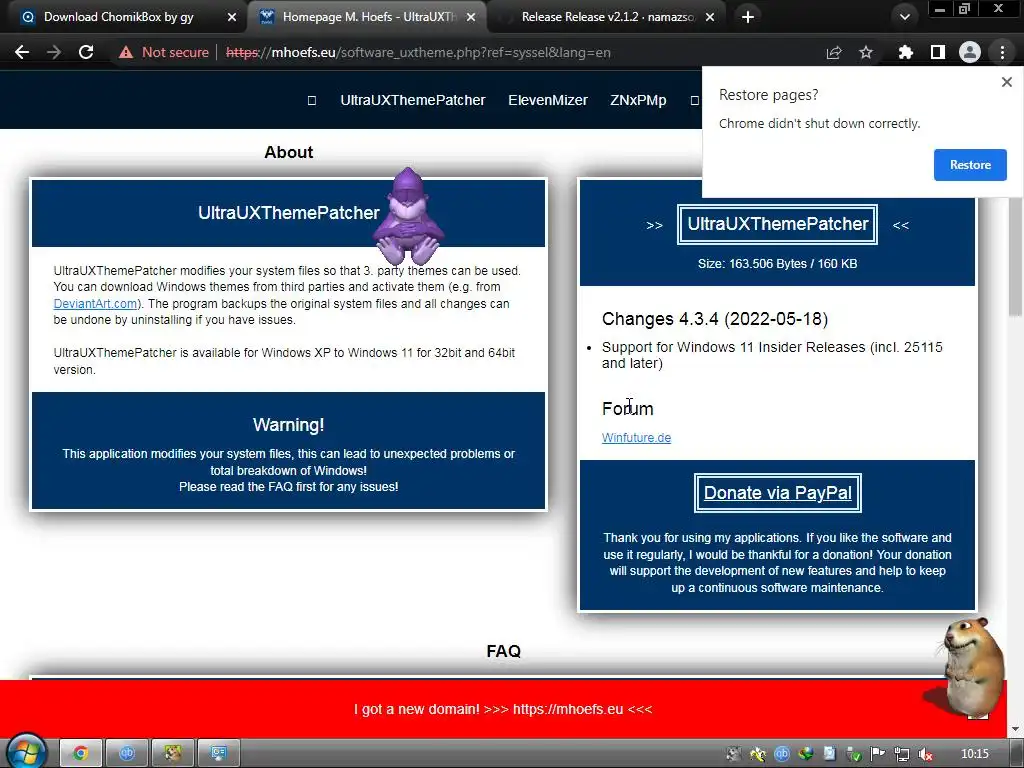1024x768 pixels.
Task: Click the 'FAQ' section heading
Action: 504,651
